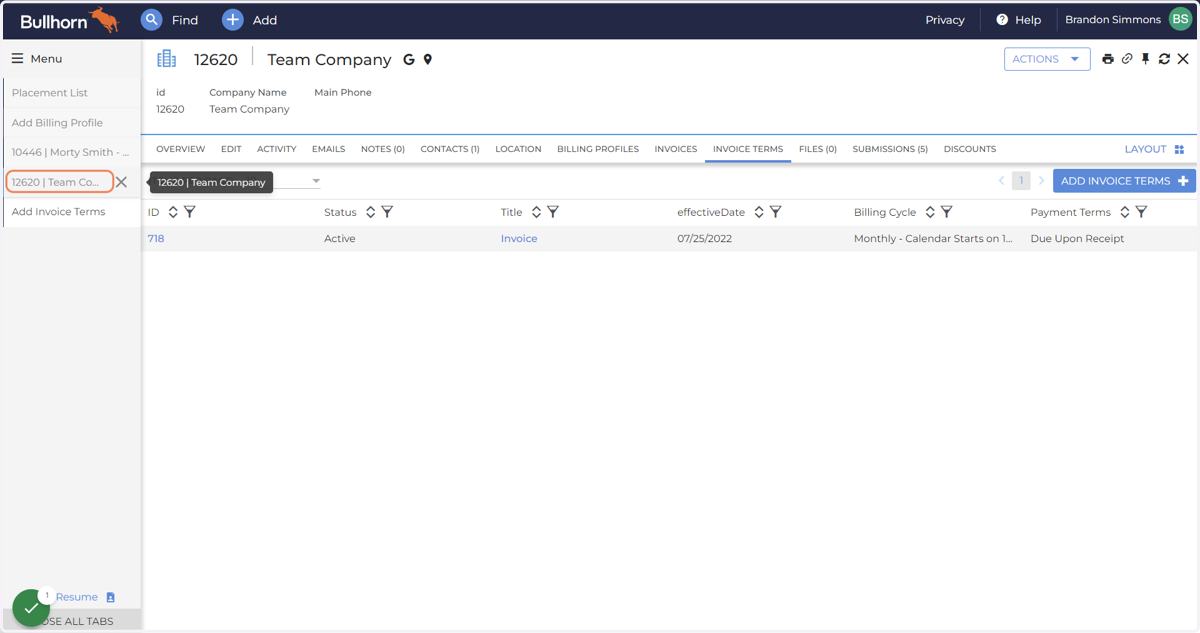The image size is (1200, 633).
Task: Sort the Billing Cycle column
Action: 930,212
